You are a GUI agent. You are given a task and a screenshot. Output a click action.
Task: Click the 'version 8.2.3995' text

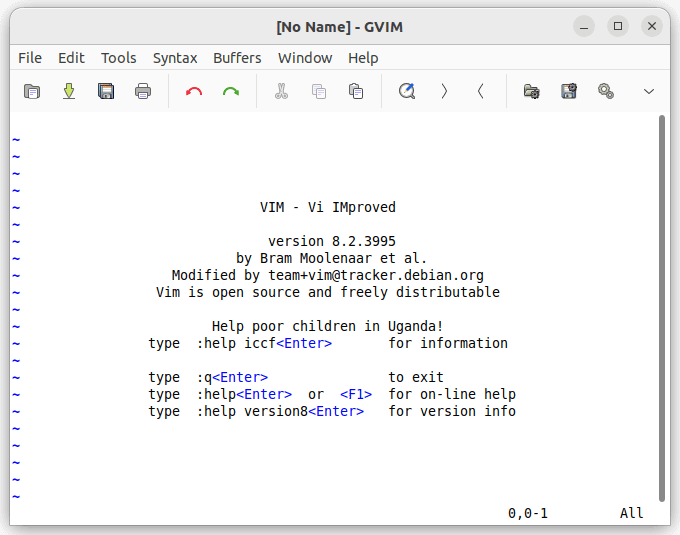click(332, 241)
